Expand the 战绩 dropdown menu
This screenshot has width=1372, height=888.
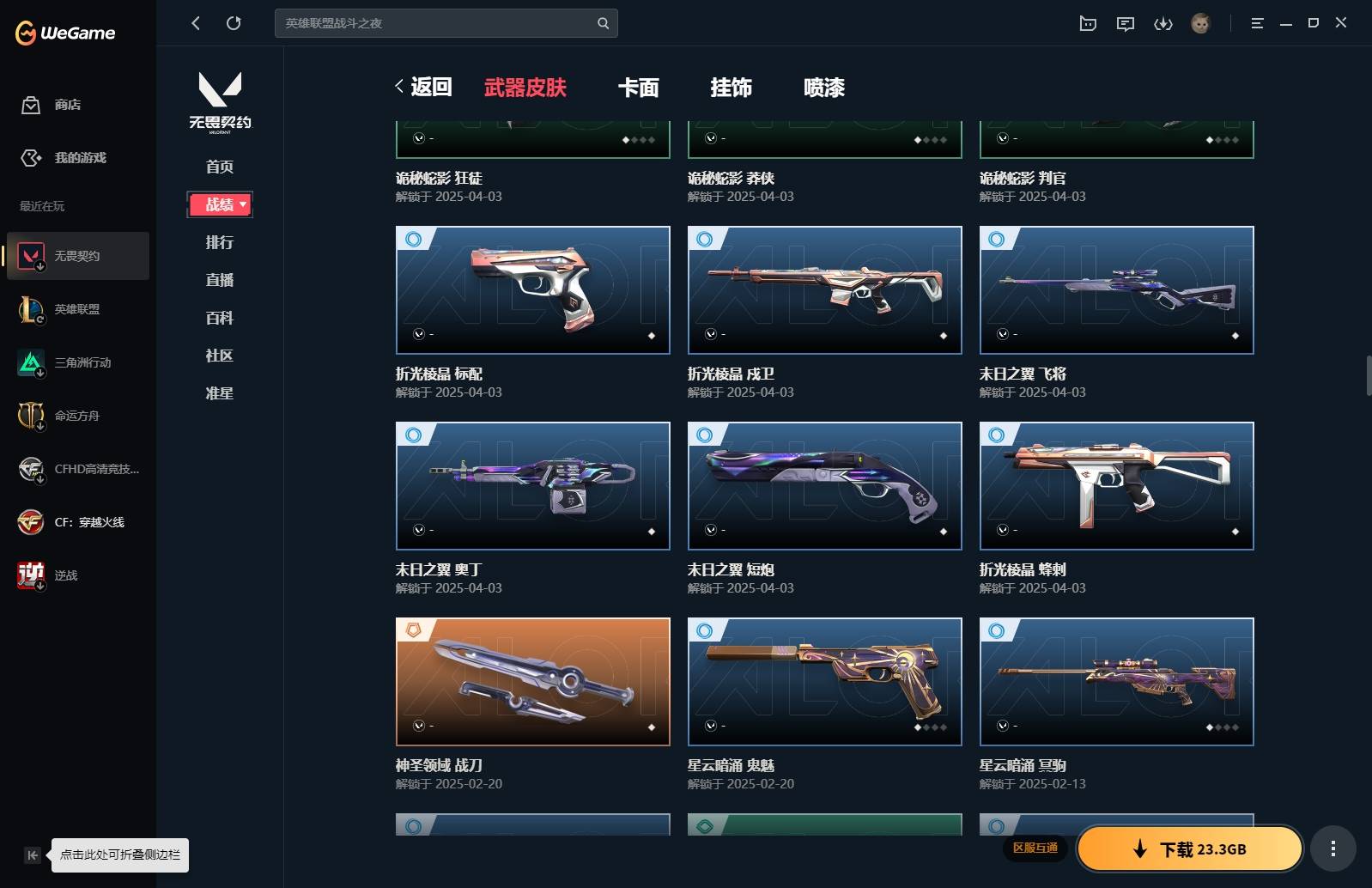(220, 204)
